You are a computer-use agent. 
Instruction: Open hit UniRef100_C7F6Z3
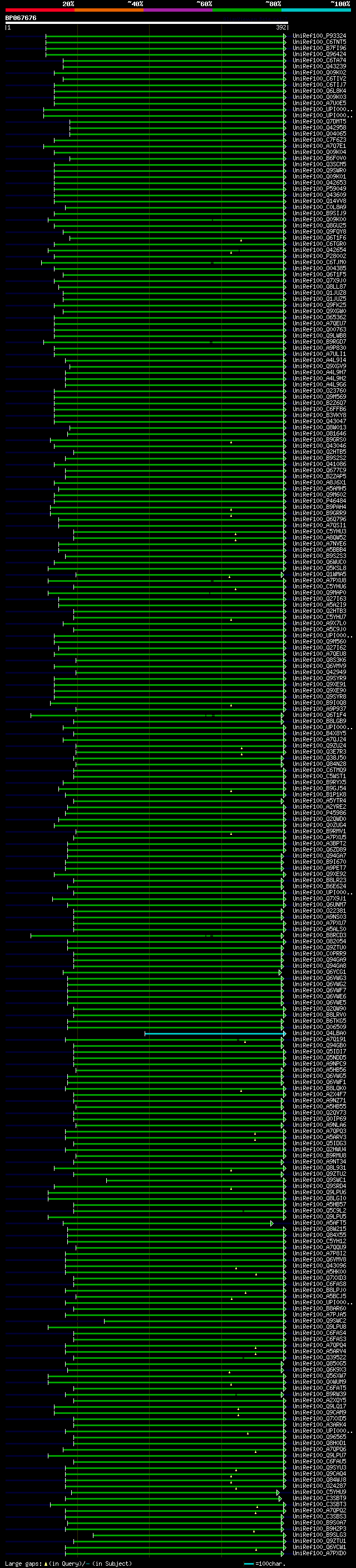319,140
